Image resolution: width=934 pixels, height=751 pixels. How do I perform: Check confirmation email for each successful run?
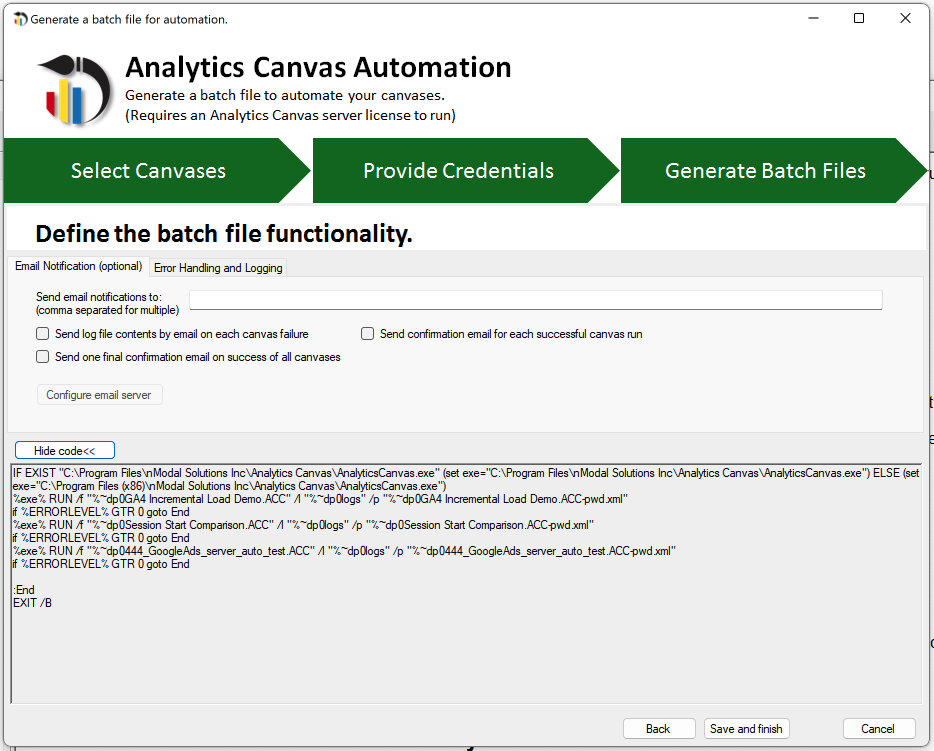click(x=368, y=334)
